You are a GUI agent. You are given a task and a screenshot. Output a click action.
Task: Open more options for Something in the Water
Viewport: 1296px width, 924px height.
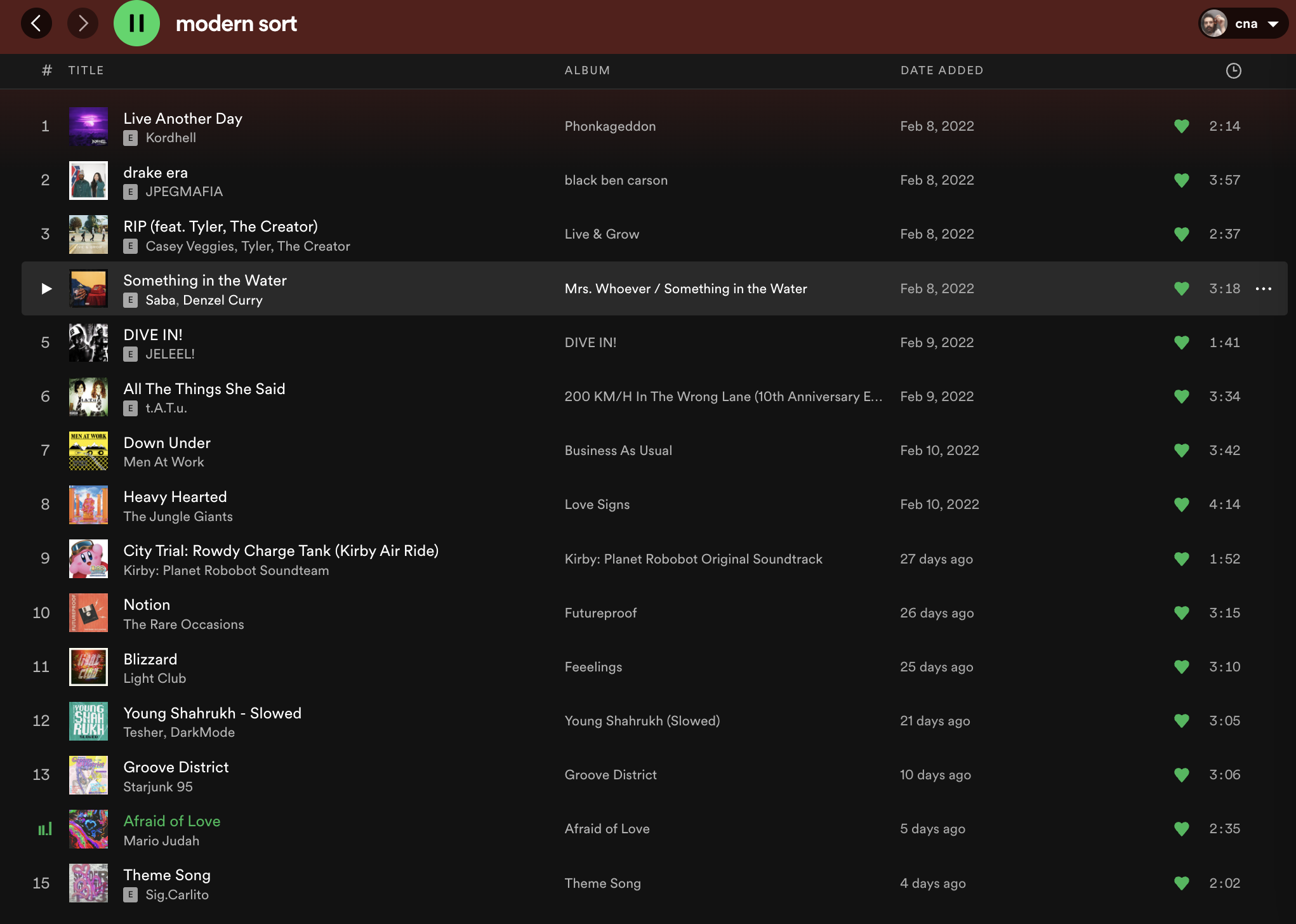(x=1264, y=289)
